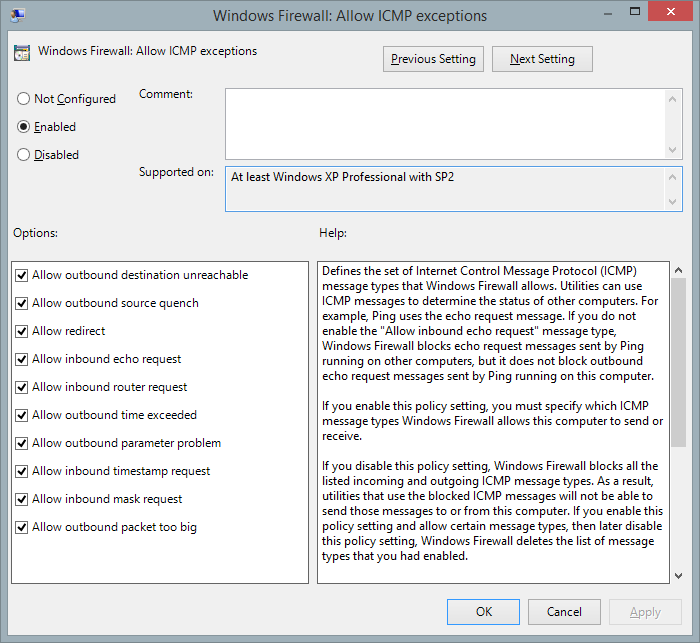The height and width of the screenshot is (643, 700).
Task: Click the 'Options:' label
Action: coord(35,233)
